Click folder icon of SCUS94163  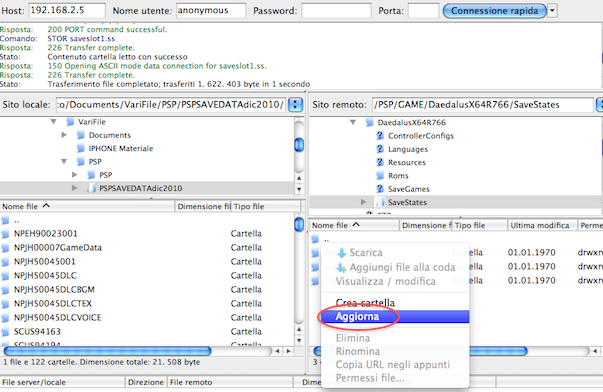coord(5,332)
